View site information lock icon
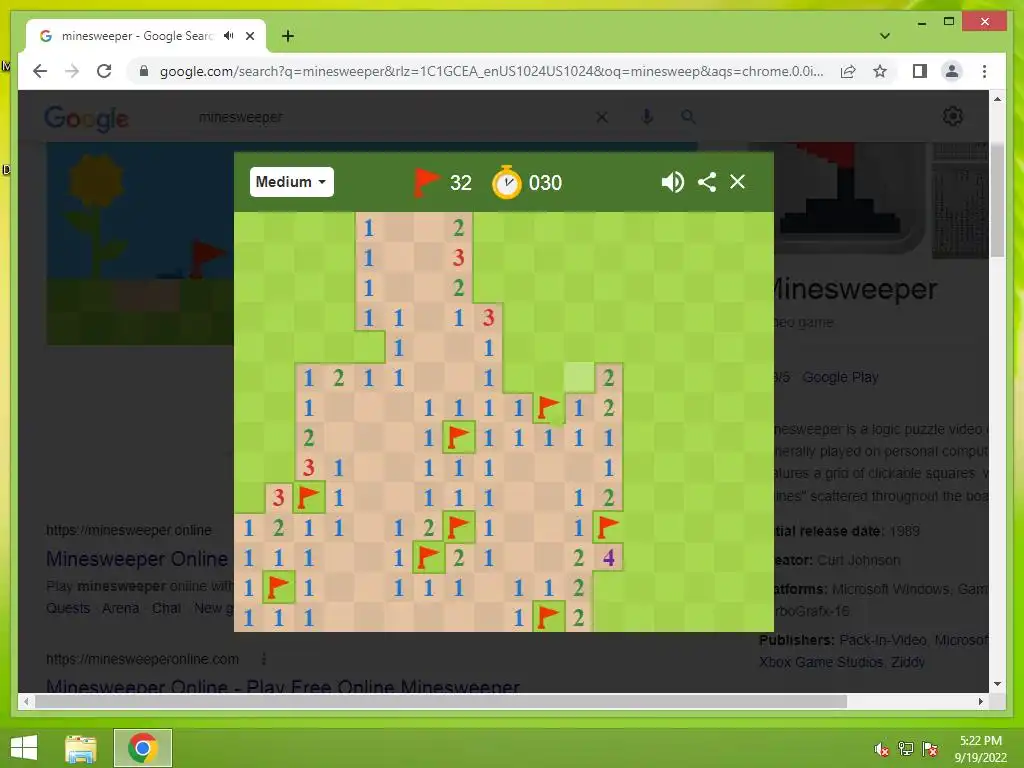 [144, 71]
